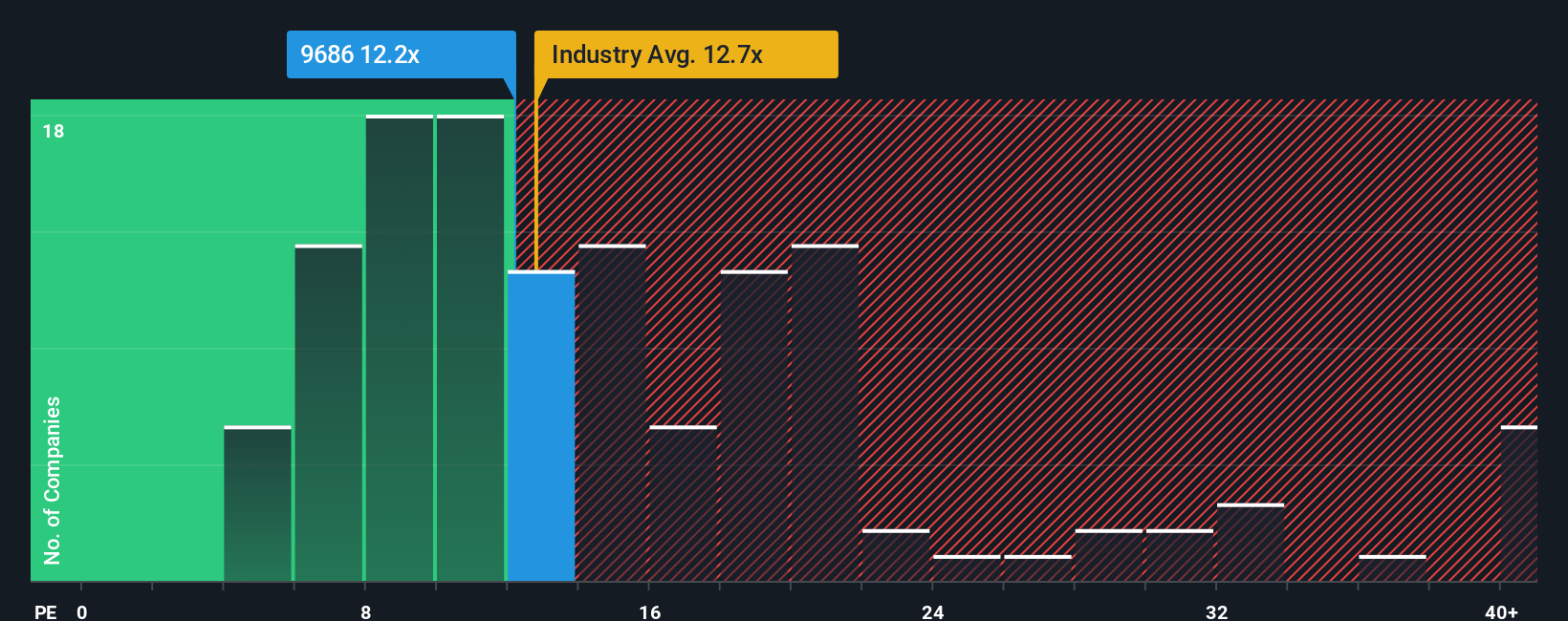Click the x-axis tick label 24
The height and width of the screenshot is (621, 1568).
point(933,611)
